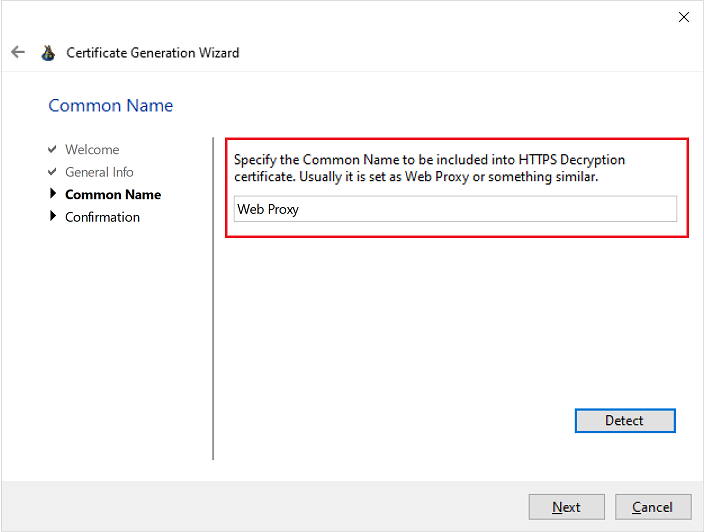The image size is (704, 532).
Task: Click the back arrow in wizard header
Action: [x=18, y=52]
